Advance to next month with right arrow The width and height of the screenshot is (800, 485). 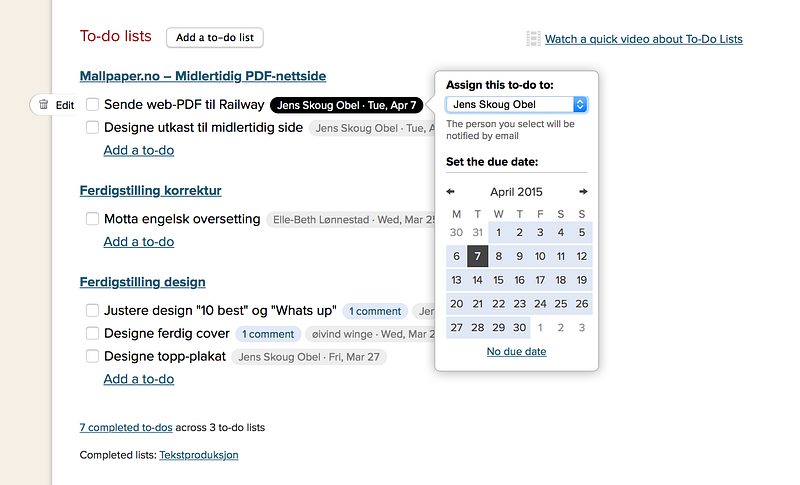coord(583,192)
